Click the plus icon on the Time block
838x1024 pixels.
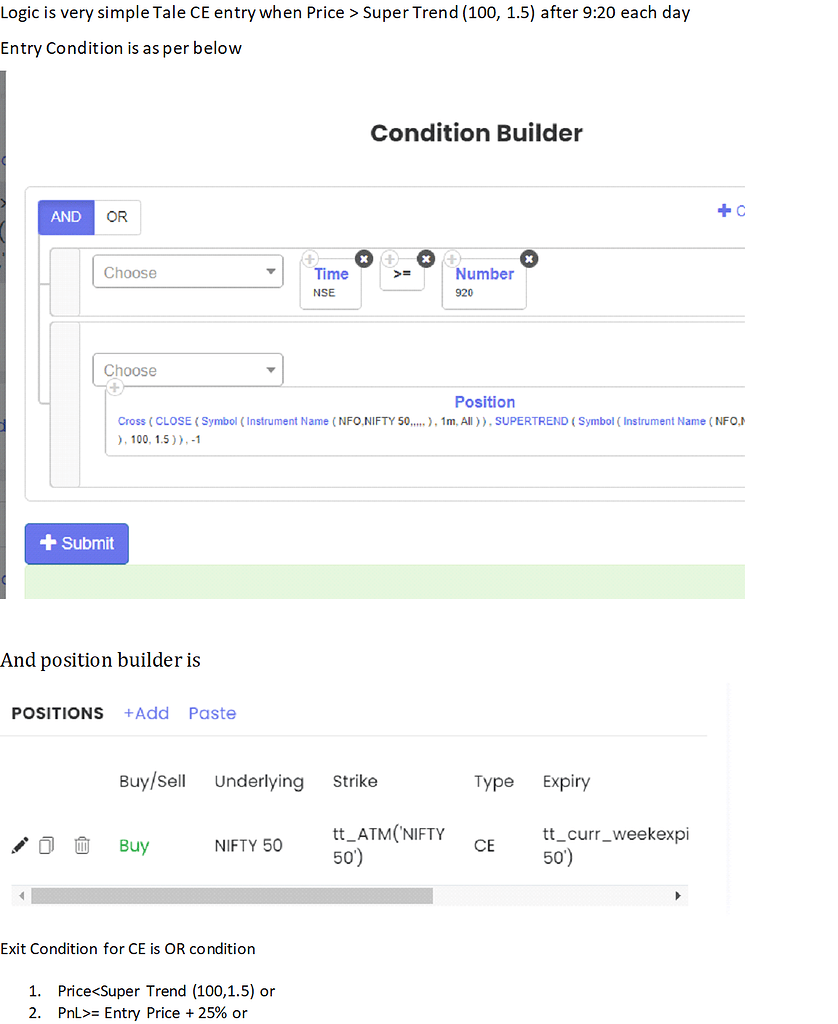[310, 259]
